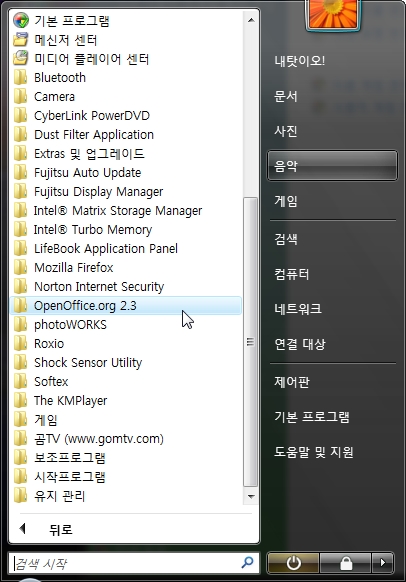Screen dimensions: 406x582
Task: Click the 기본 프로그램 icon atop program list
Action: coord(21,20)
